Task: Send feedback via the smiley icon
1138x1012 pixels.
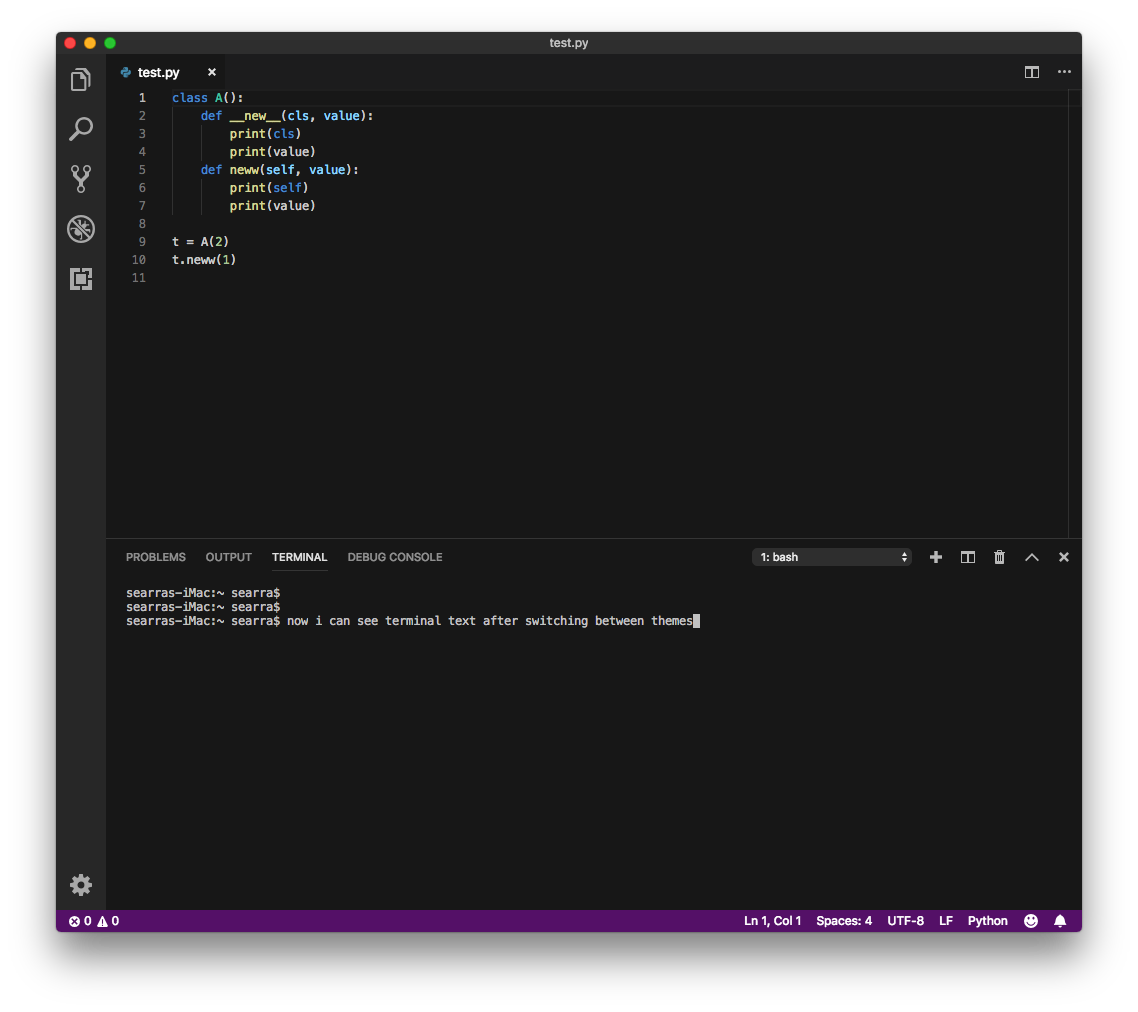Action: 1030,920
